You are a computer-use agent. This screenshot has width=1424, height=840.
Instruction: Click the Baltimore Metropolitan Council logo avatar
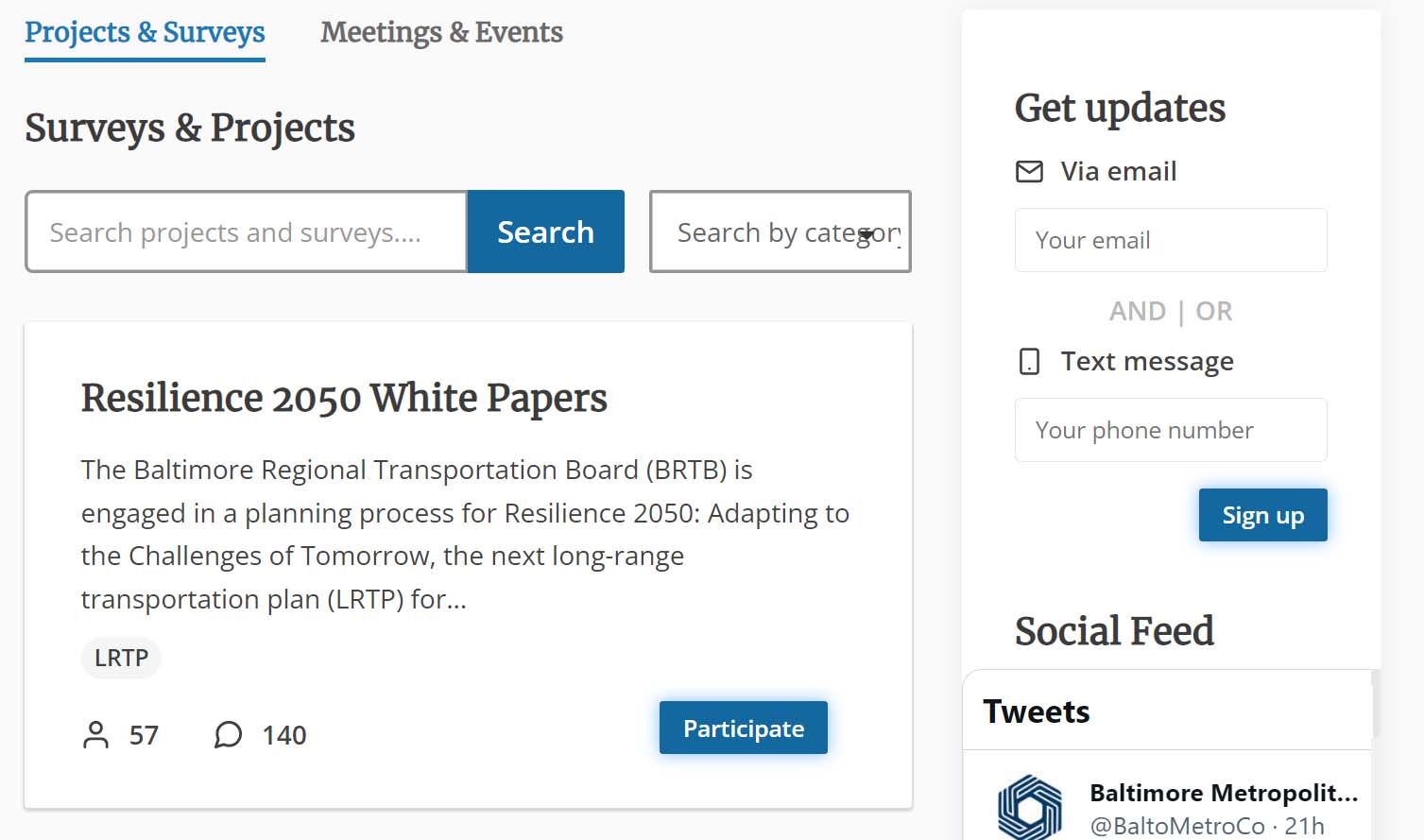tap(1030, 808)
